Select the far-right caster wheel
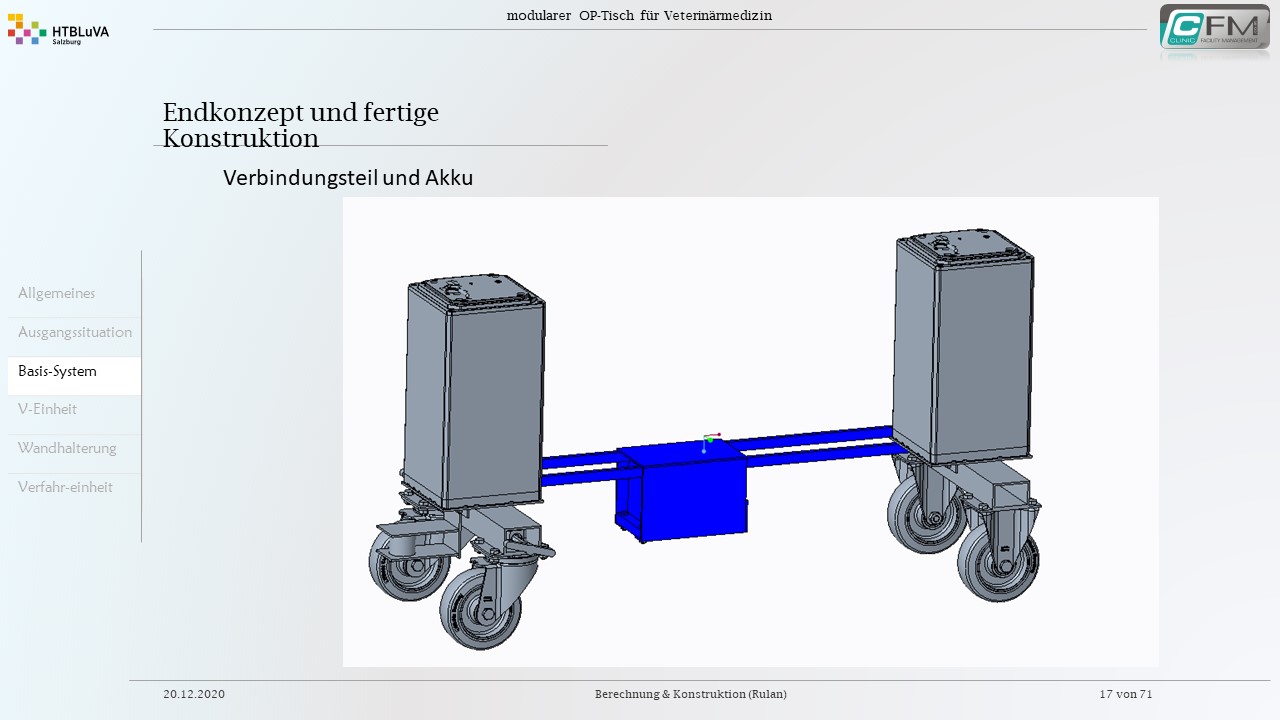Viewport: 1280px width, 720px height. pyautogui.click(x=997, y=561)
